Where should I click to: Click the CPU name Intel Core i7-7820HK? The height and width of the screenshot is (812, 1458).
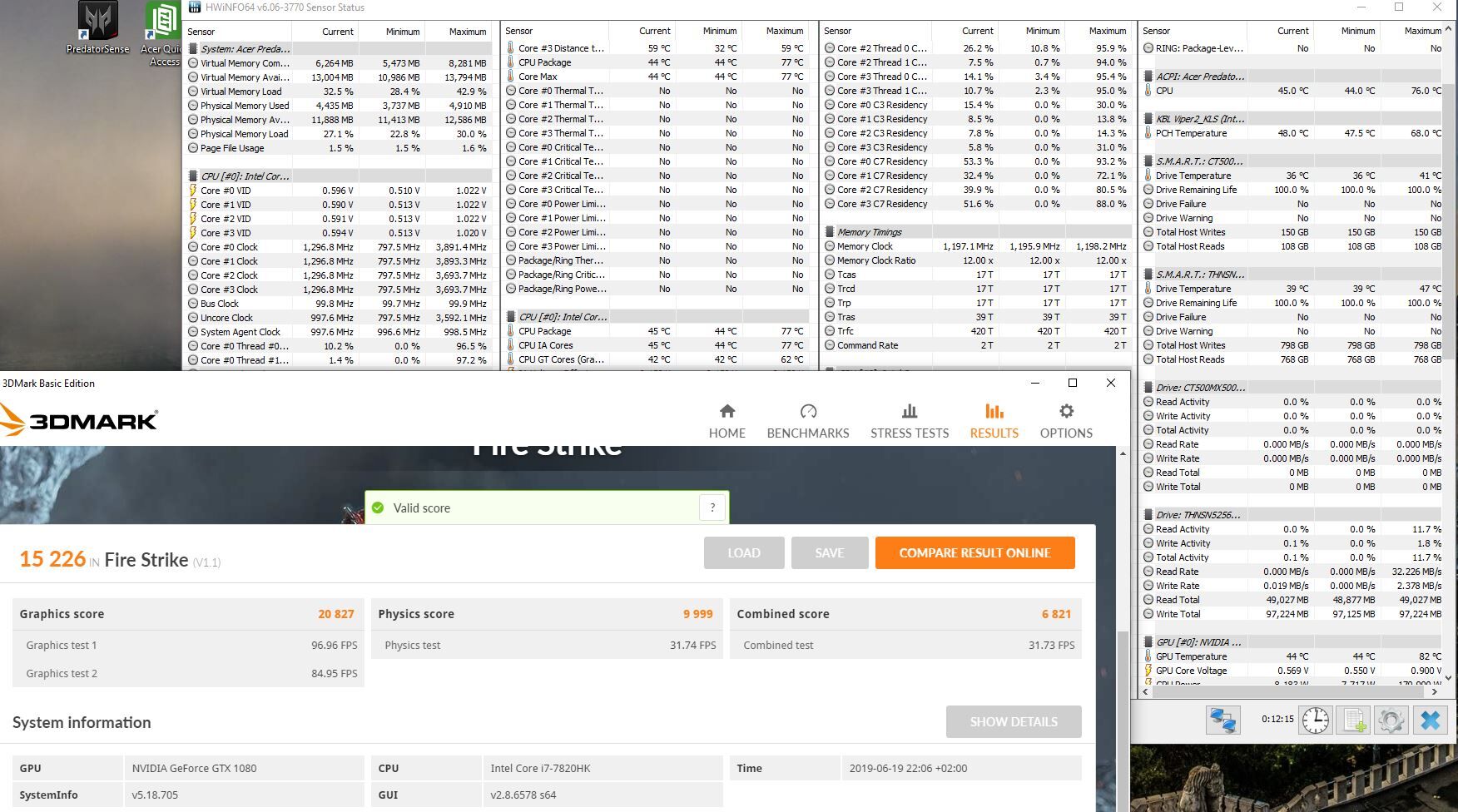[540, 769]
